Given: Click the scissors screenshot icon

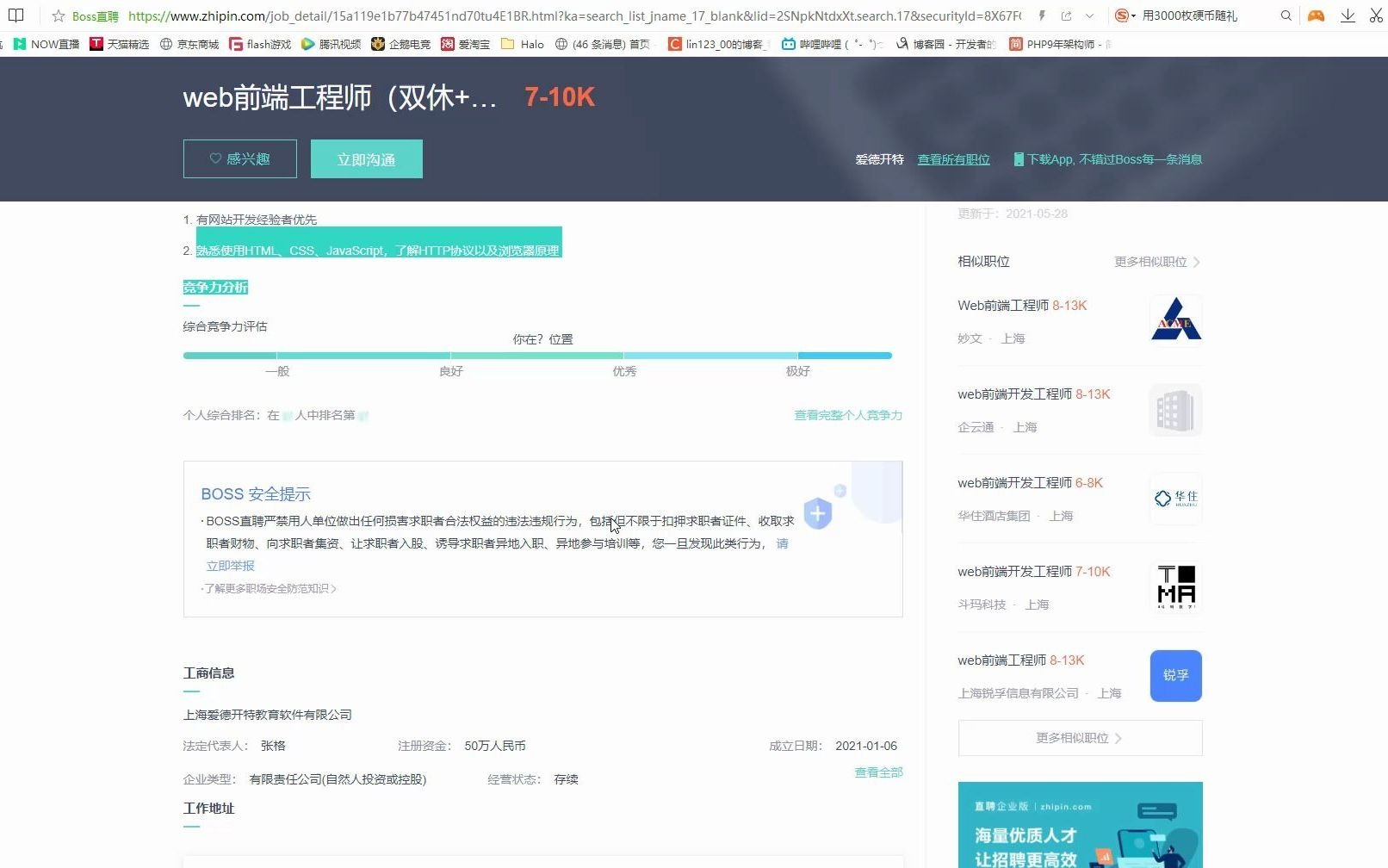Looking at the screenshot, I should [1376, 15].
